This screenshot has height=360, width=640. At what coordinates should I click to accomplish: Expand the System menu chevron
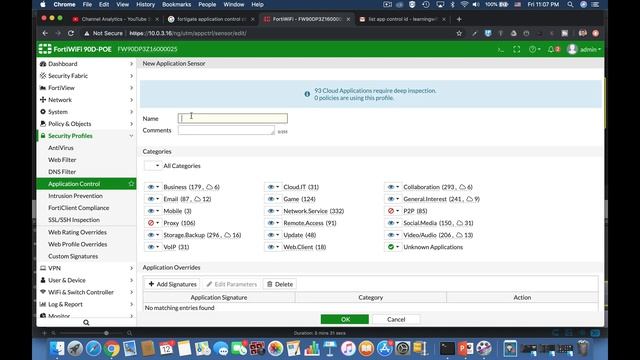pyautogui.click(x=131, y=112)
